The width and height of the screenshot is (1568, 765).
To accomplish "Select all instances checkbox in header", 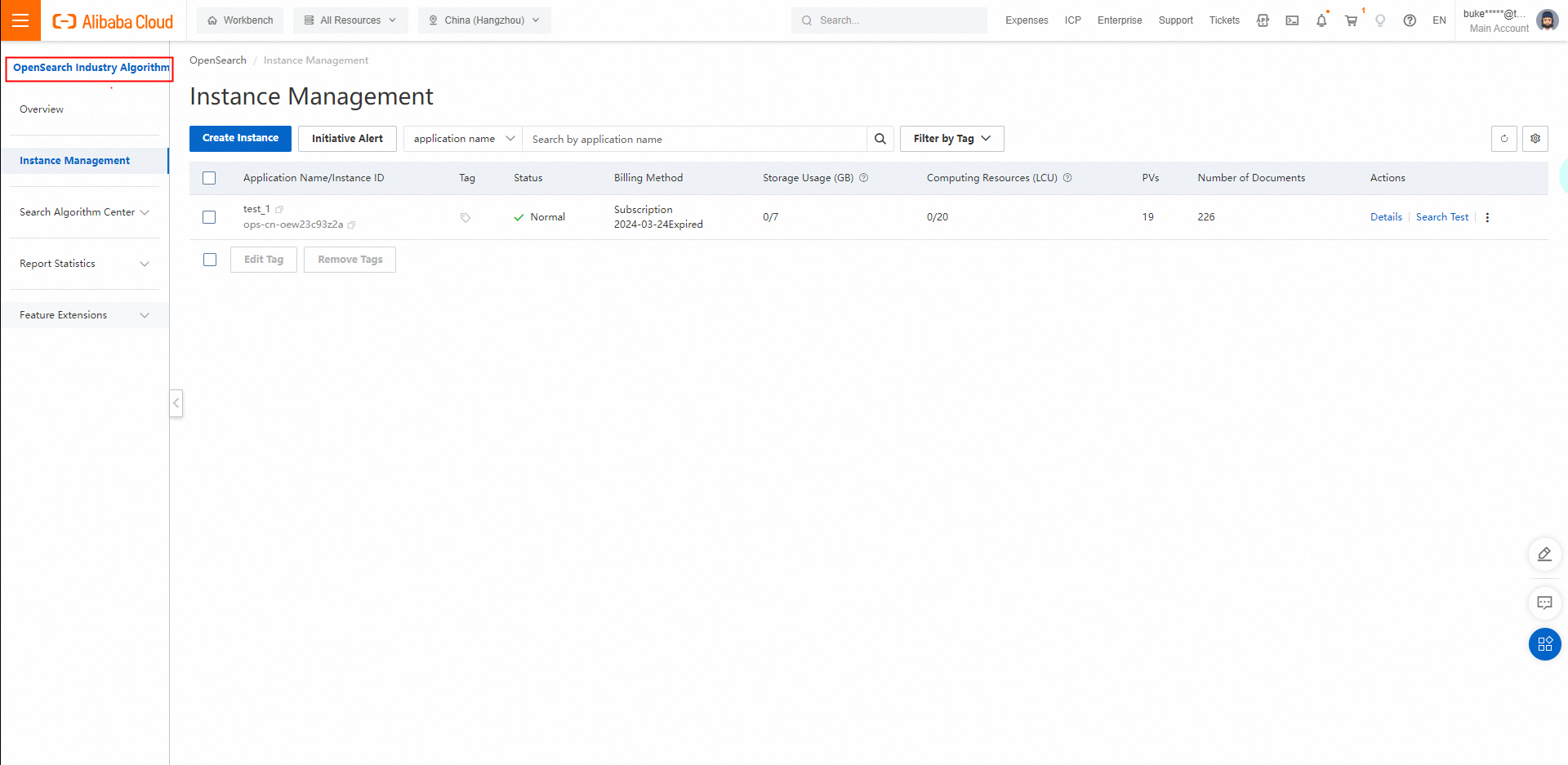I will (209, 178).
